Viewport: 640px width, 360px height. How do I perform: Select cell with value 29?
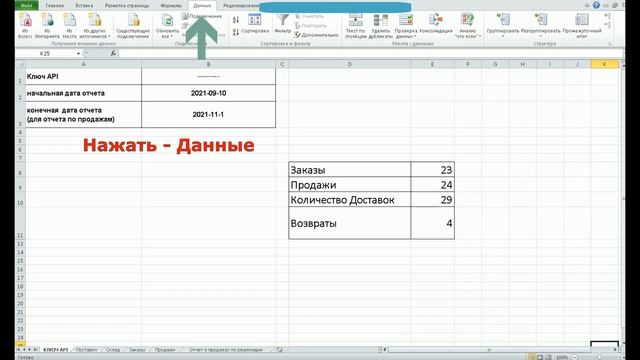433,200
